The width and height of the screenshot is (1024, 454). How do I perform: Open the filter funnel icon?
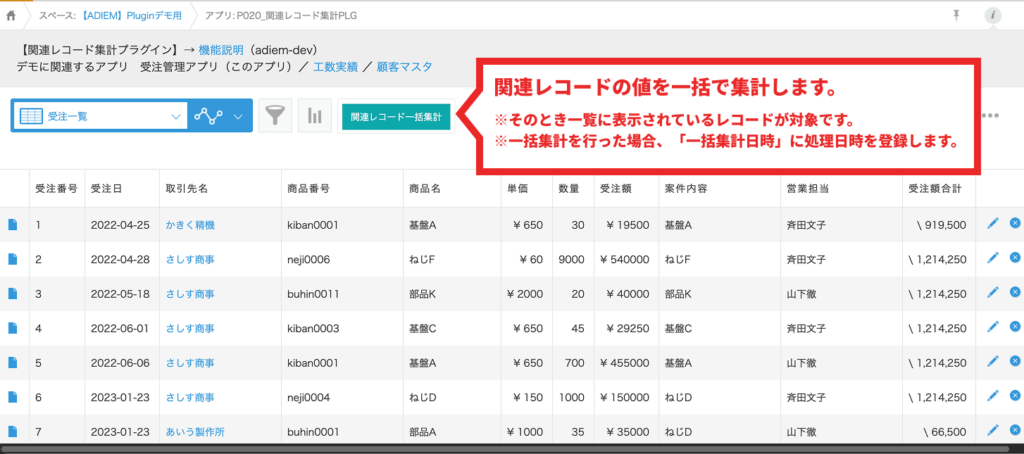click(x=275, y=116)
